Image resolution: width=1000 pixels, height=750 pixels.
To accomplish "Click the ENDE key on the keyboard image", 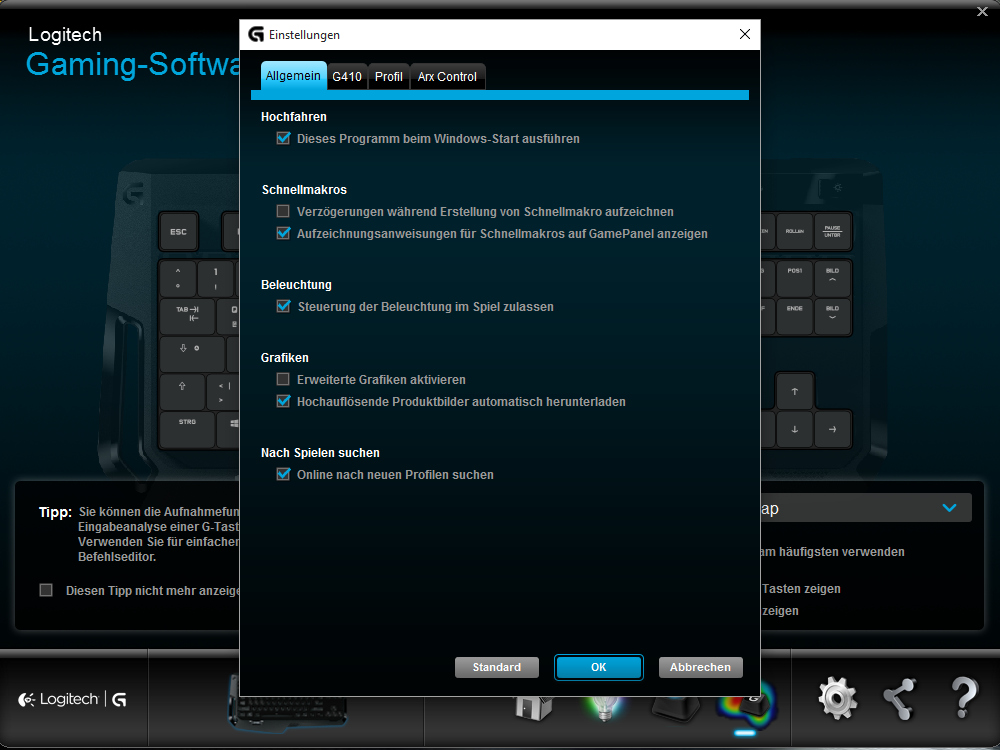I will pos(795,316).
